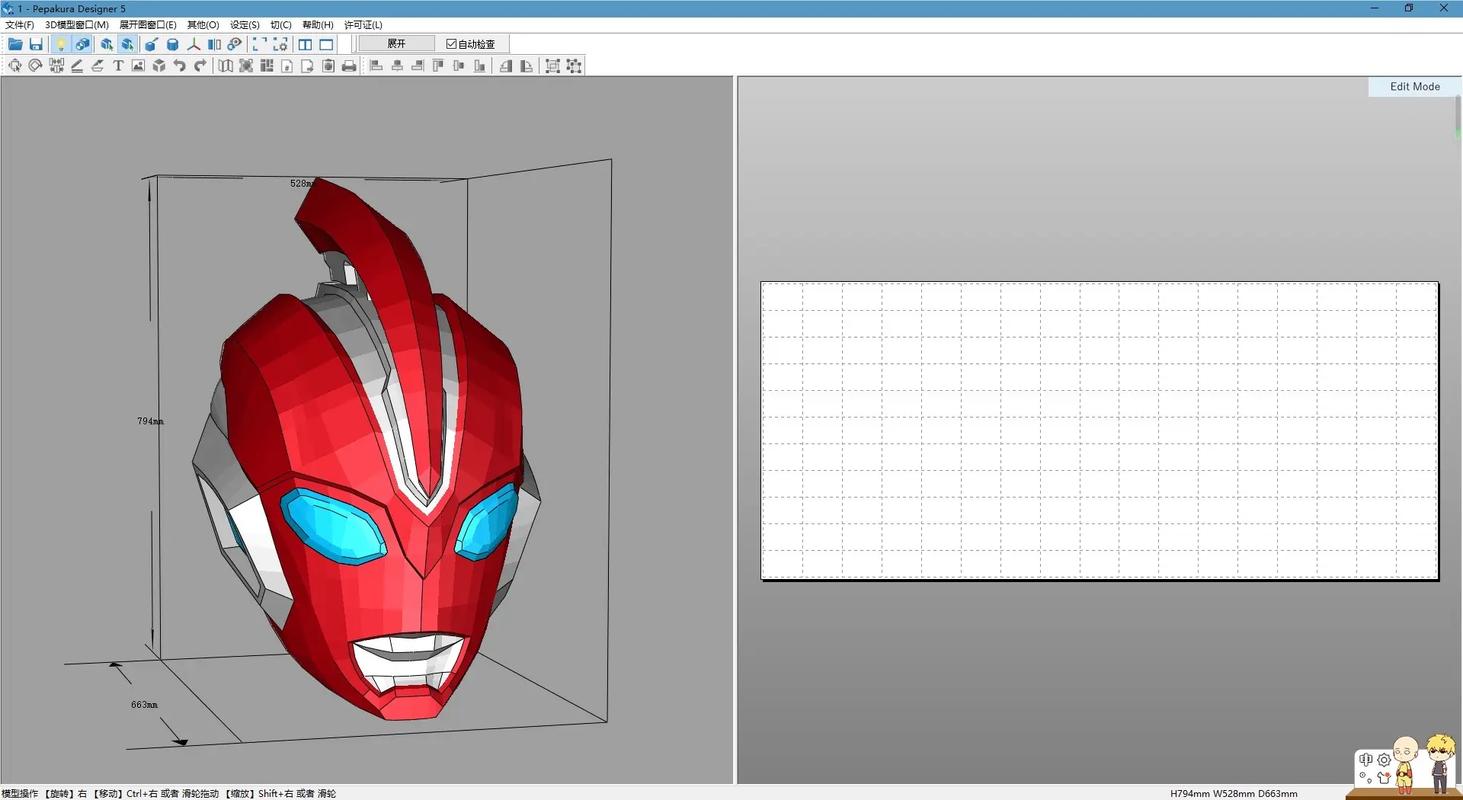Viewport: 1463px width, 800px height.
Task: Select the rotate parts tool
Action: [35, 66]
